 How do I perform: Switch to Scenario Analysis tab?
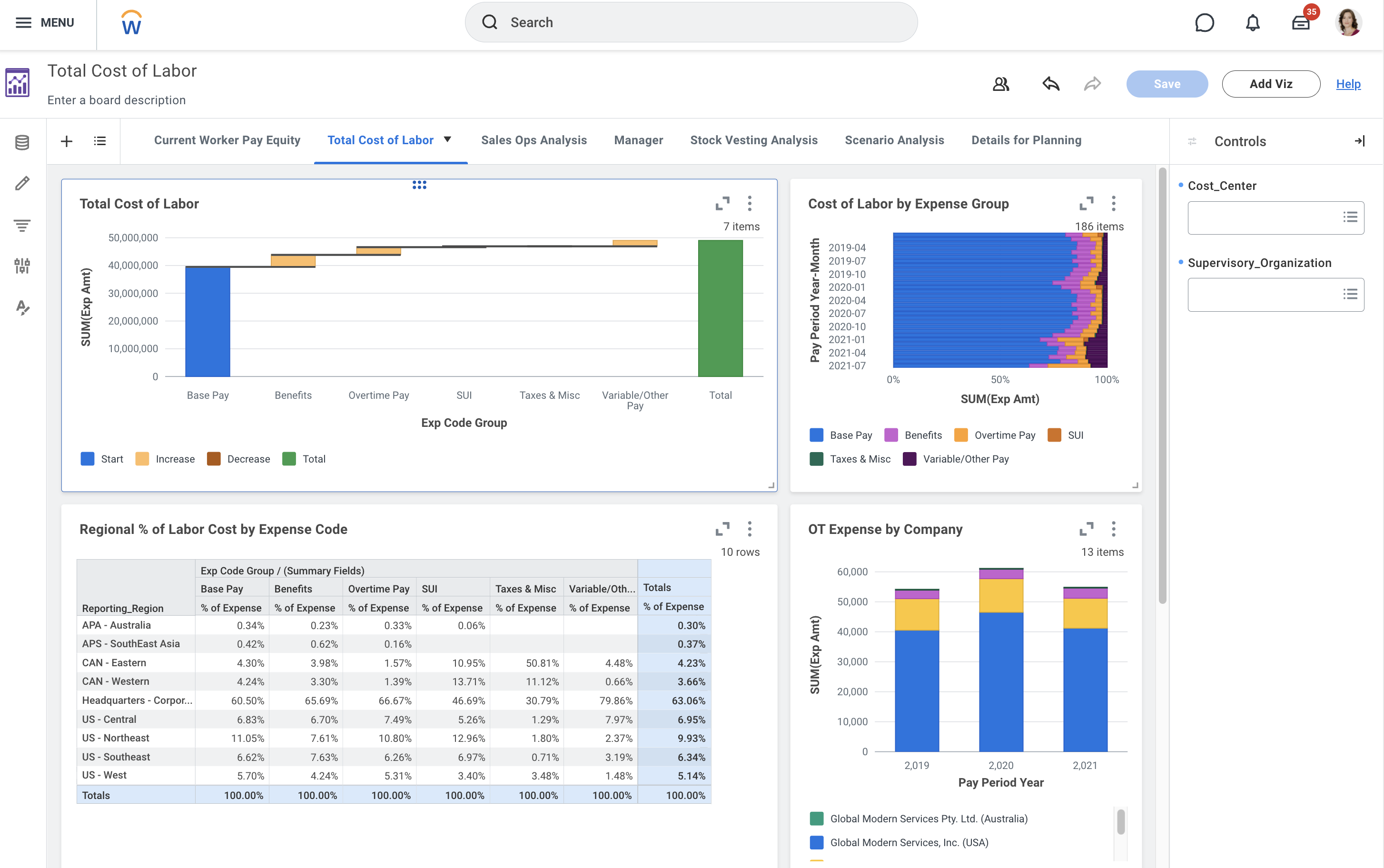point(894,140)
